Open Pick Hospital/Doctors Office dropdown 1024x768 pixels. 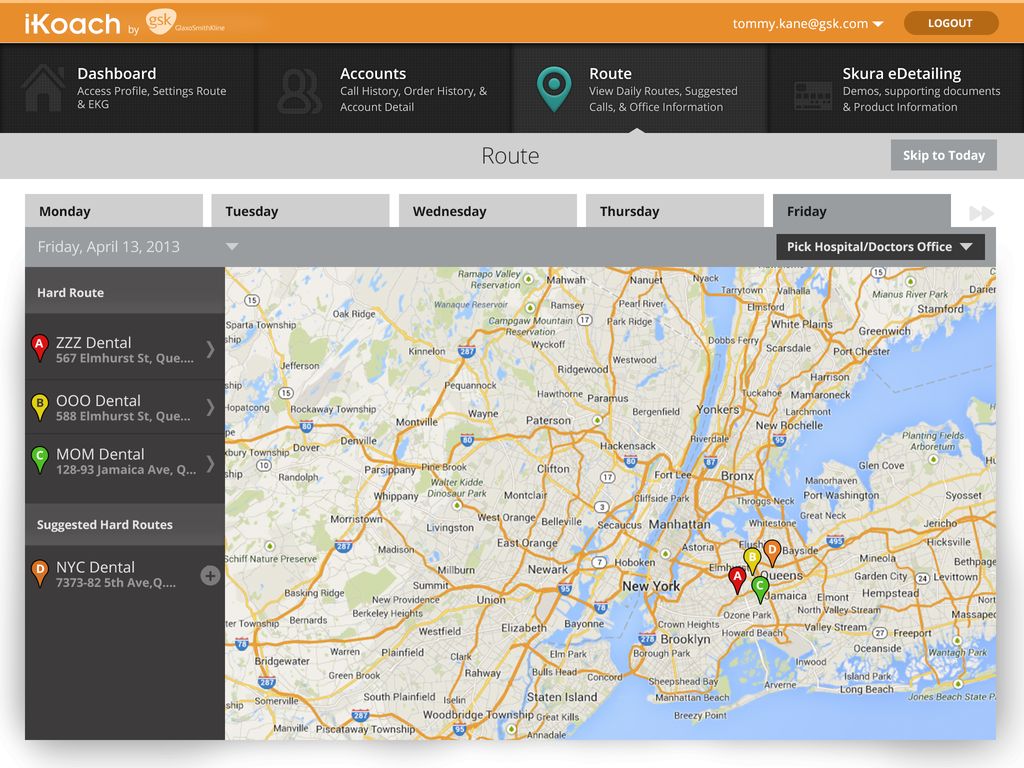pos(880,247)
